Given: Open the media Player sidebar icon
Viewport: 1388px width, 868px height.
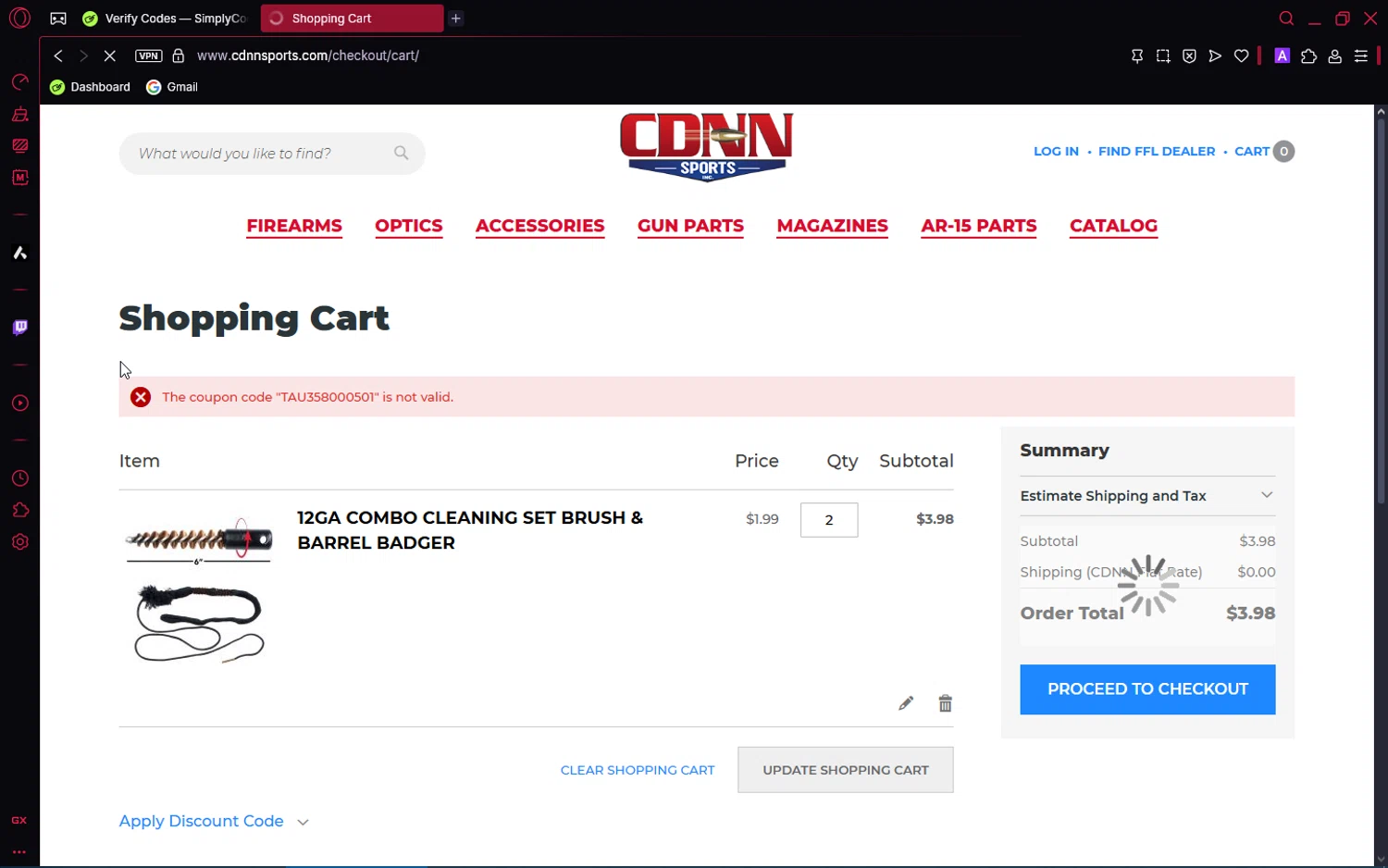Looking at the screenshot, I should (19, 403).
